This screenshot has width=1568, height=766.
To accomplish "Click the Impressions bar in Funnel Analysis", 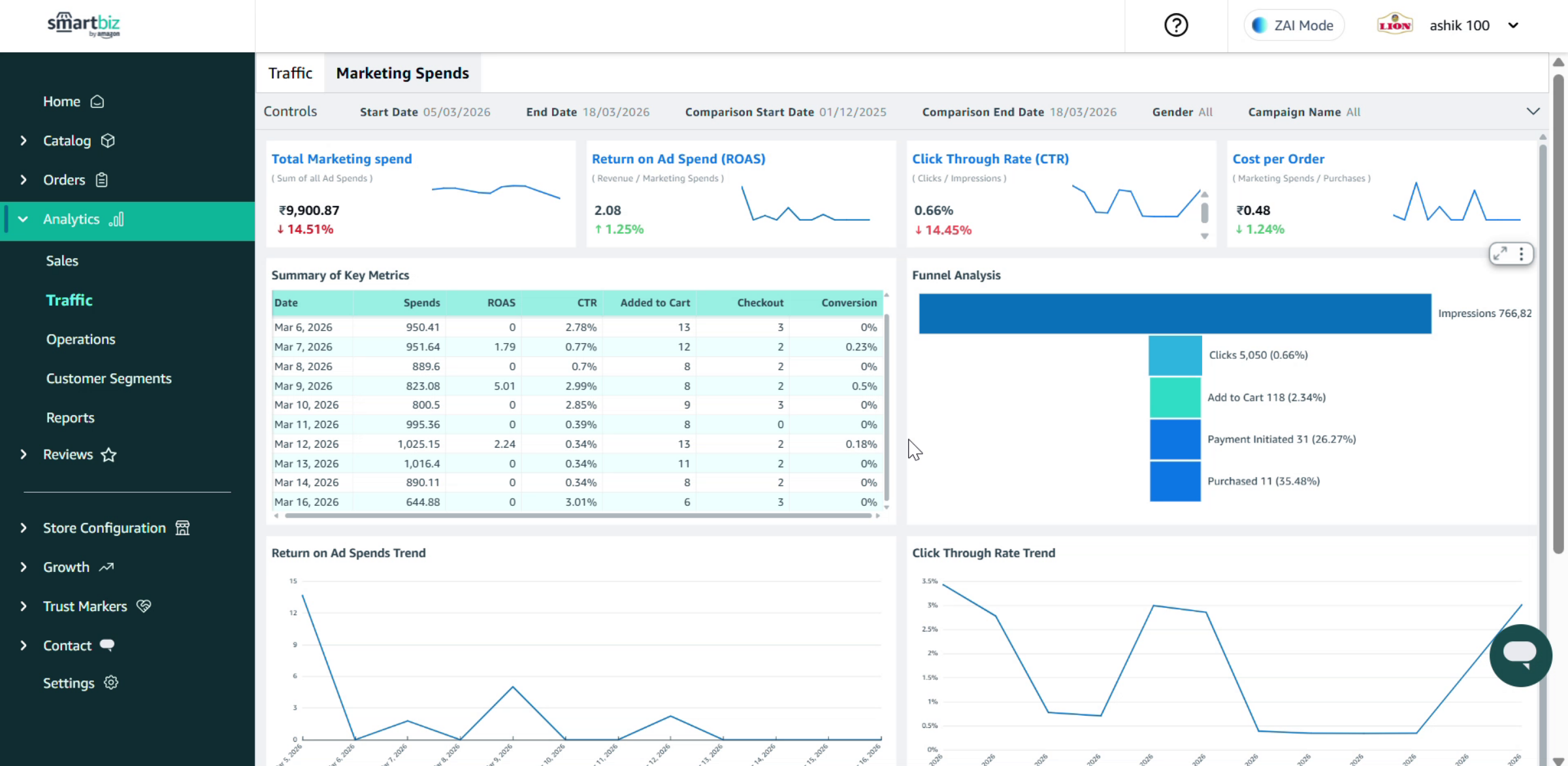I will tap(1175, 314).
